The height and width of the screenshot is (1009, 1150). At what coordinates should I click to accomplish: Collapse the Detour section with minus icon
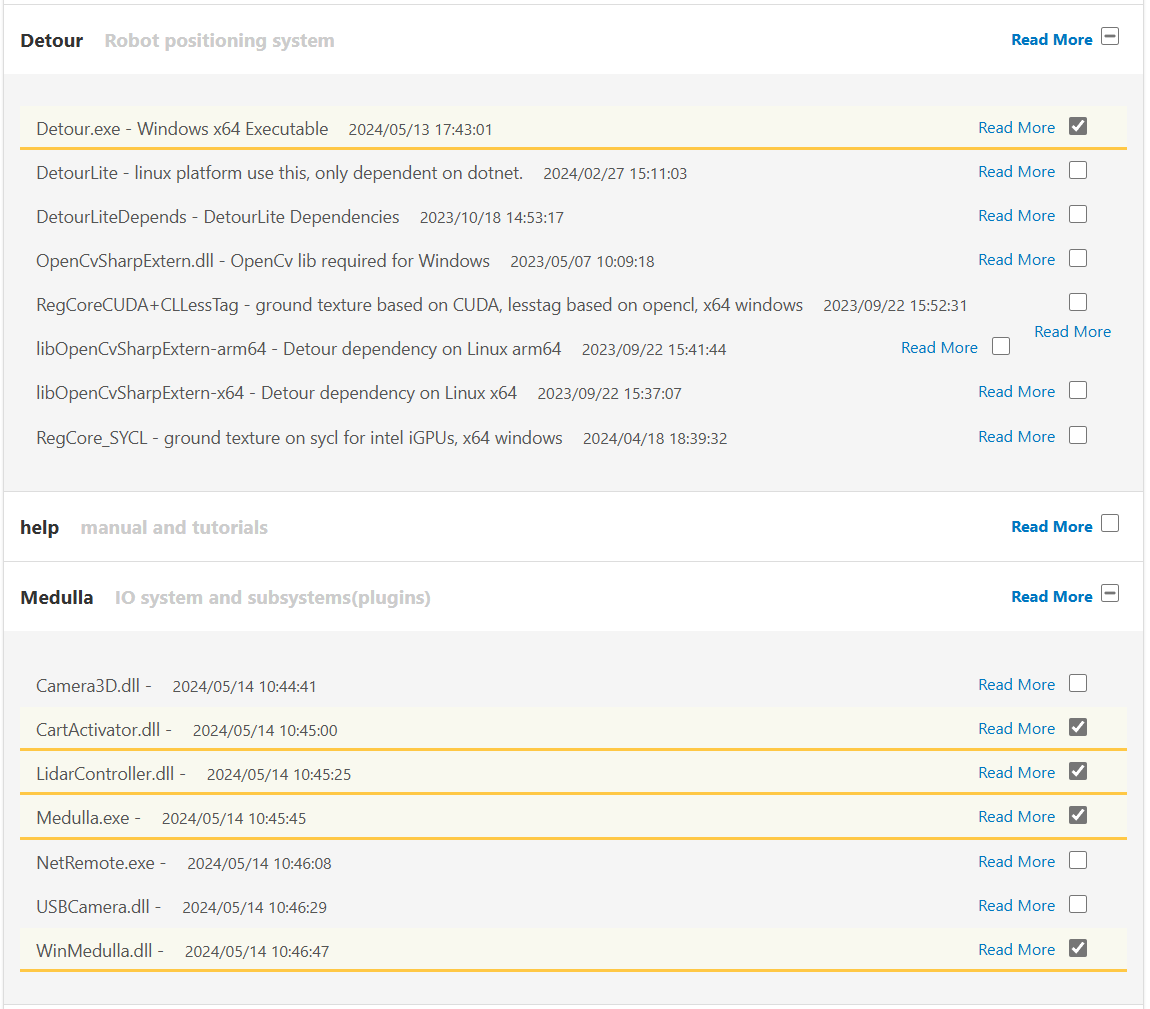point(1109,37)
